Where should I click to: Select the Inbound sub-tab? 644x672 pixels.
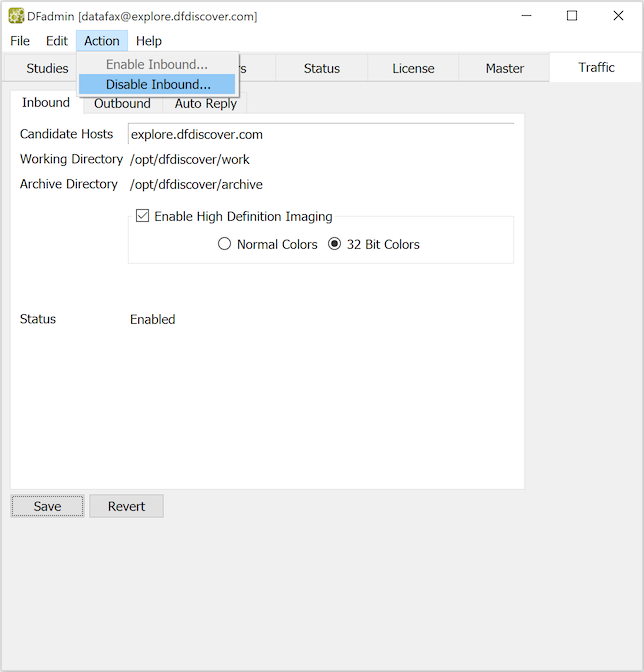tap(46, 102)
